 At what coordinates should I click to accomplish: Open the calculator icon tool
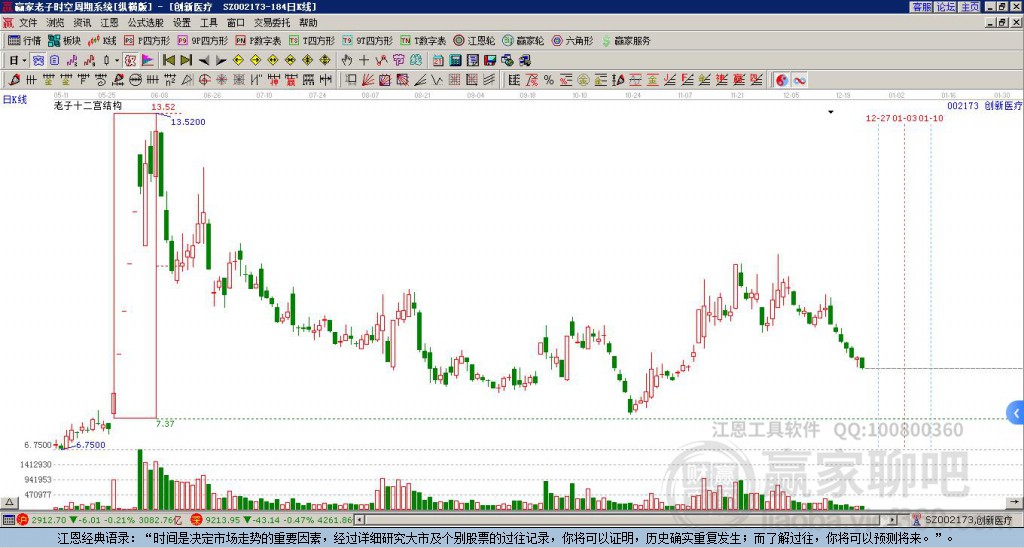[x=455, y=60]
